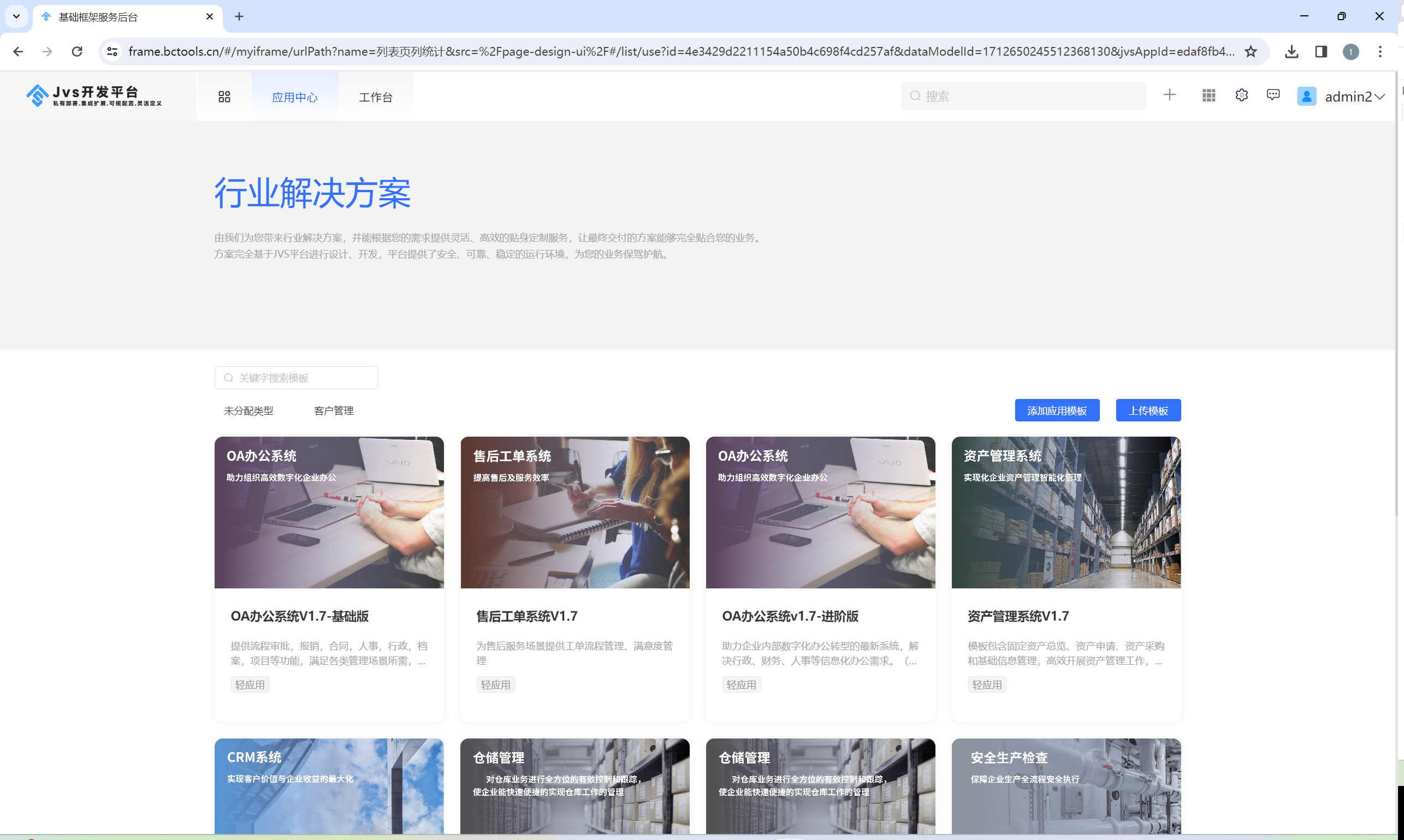Focus the header 搜索 field
Screen dimensions: 1404x840
coord(1023,96)
